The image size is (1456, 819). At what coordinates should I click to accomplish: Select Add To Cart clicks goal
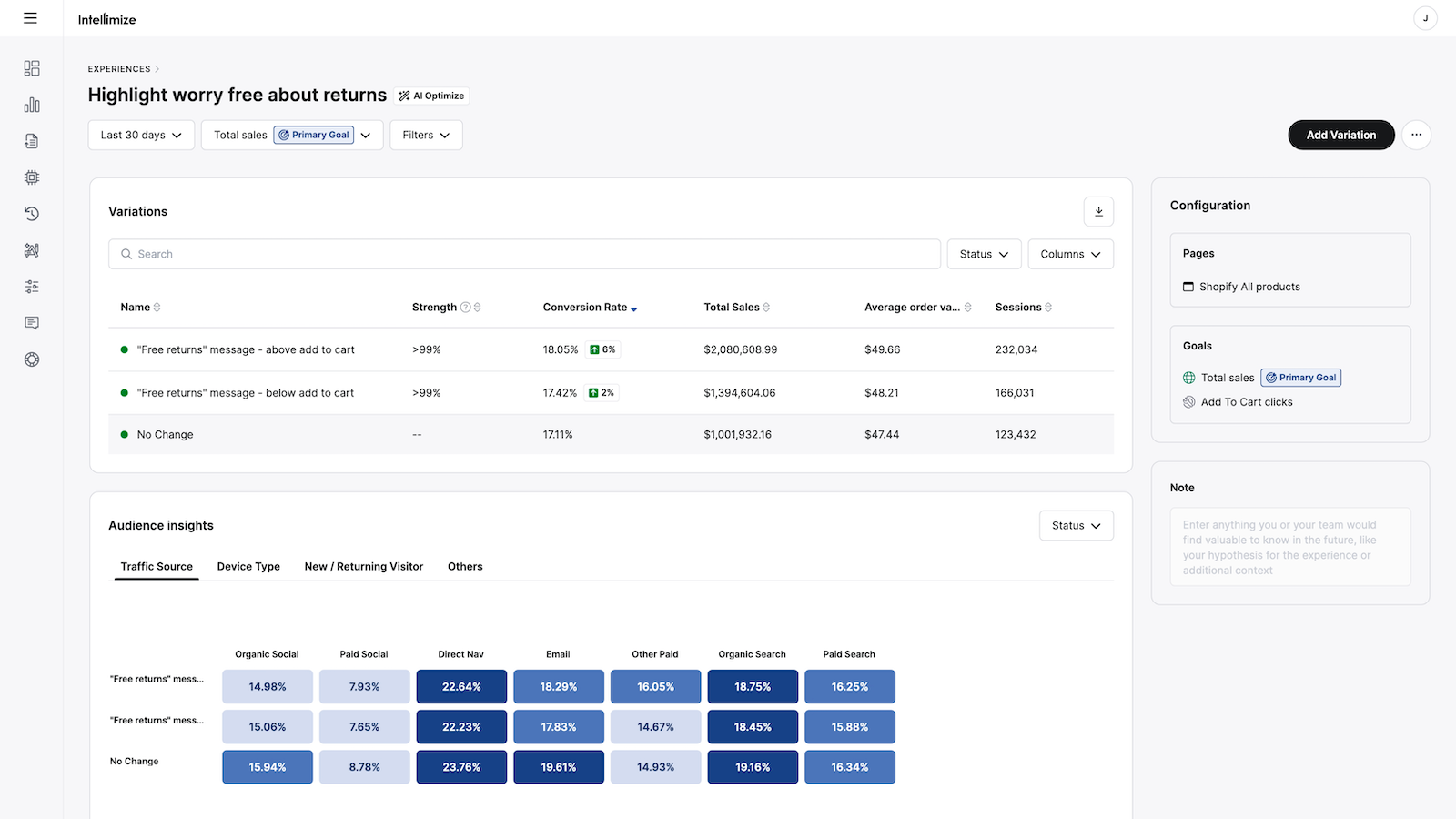[1248, 401]
